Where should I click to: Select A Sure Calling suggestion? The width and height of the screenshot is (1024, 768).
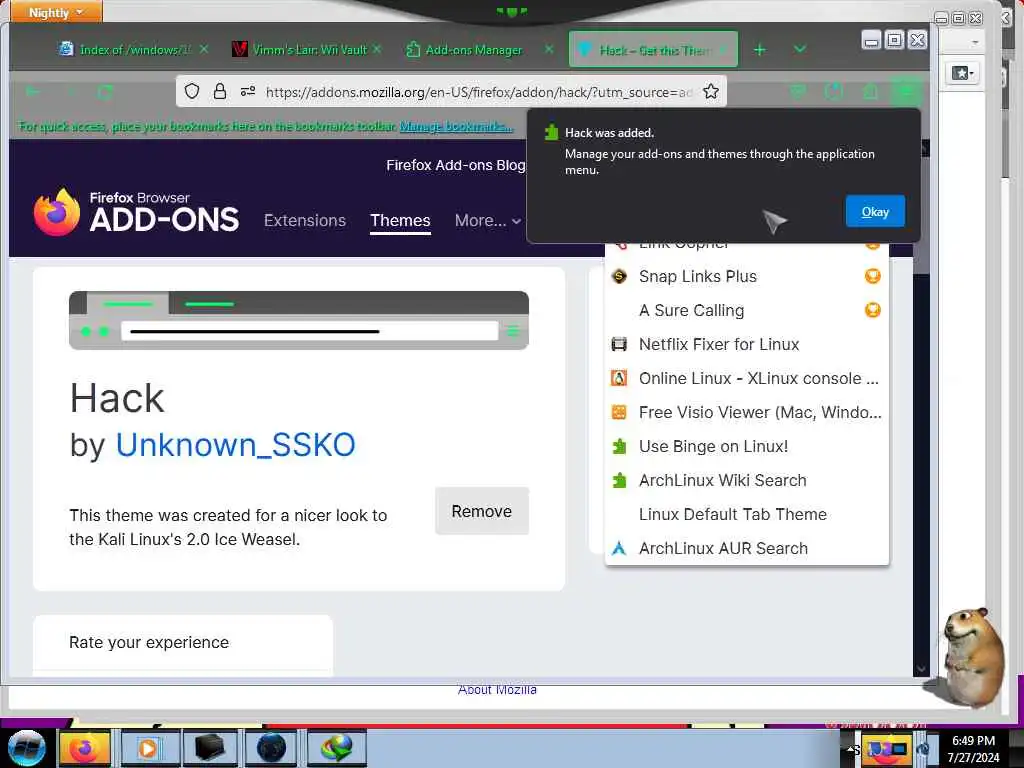pyautogui.click(x=746, y=310)
